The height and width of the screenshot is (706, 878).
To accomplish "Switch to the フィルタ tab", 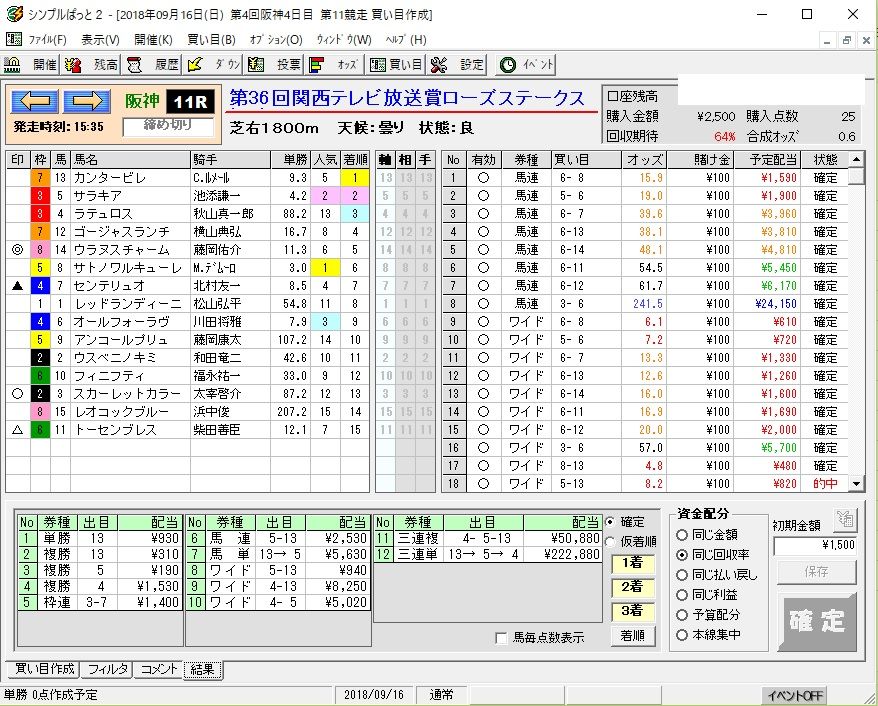I will [108, 669].
